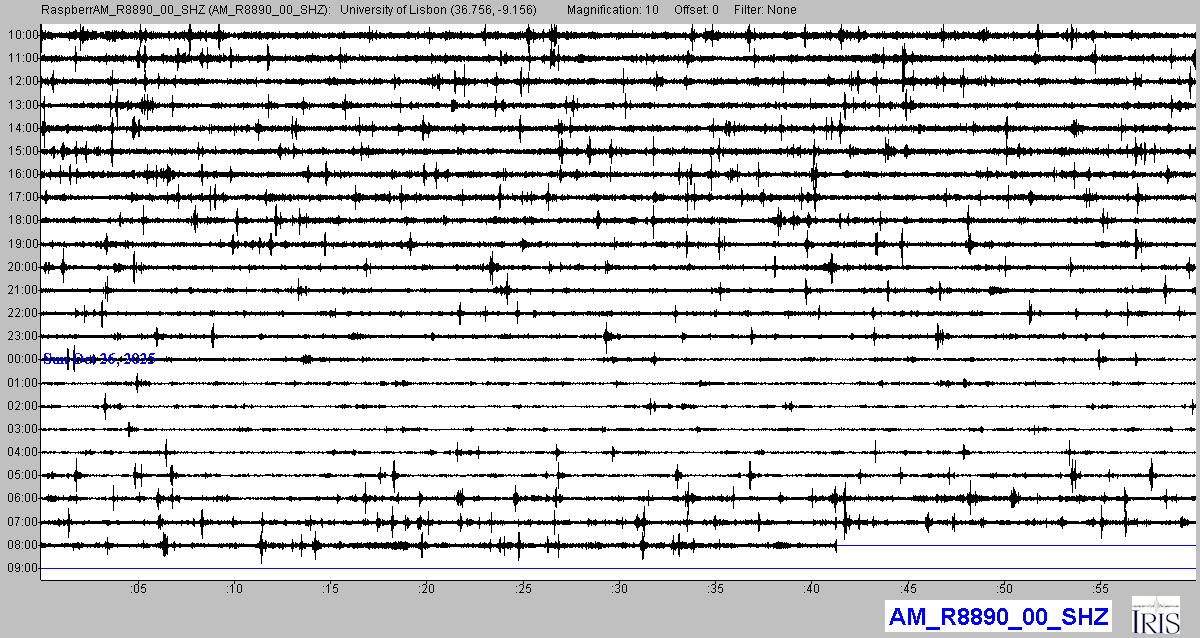Click the blue AM_R8890_00_SHZ station label

tap(997, 616)
